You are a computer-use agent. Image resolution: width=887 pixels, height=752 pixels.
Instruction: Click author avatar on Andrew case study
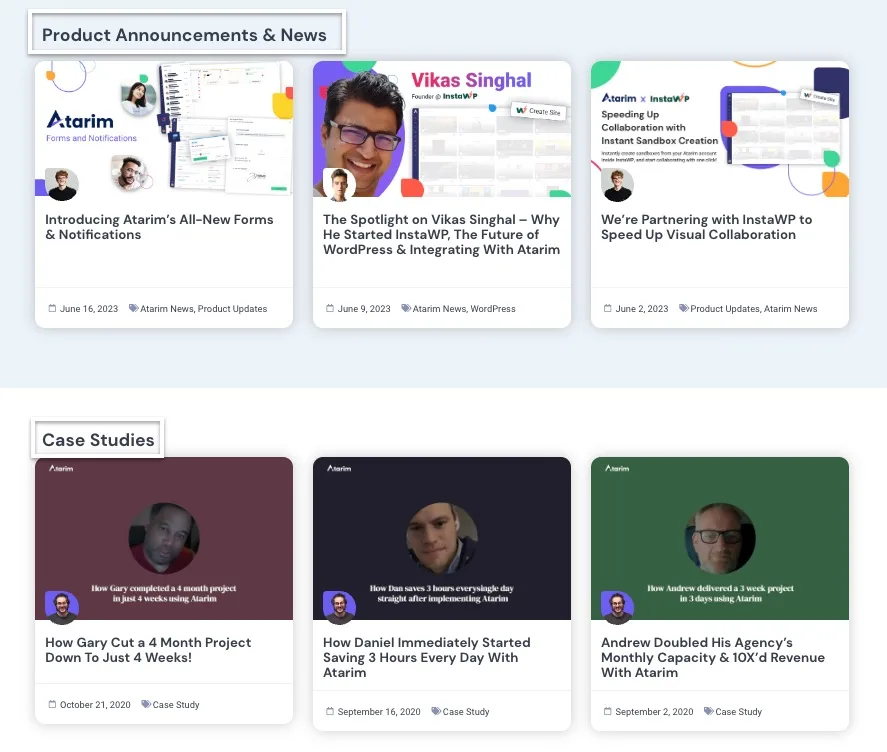tap(617, 608)
